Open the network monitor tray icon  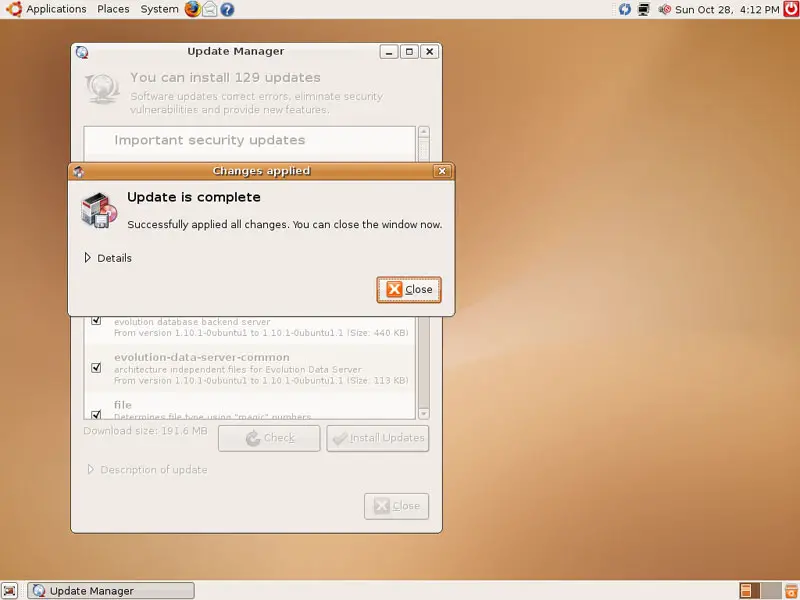[643, 9]
